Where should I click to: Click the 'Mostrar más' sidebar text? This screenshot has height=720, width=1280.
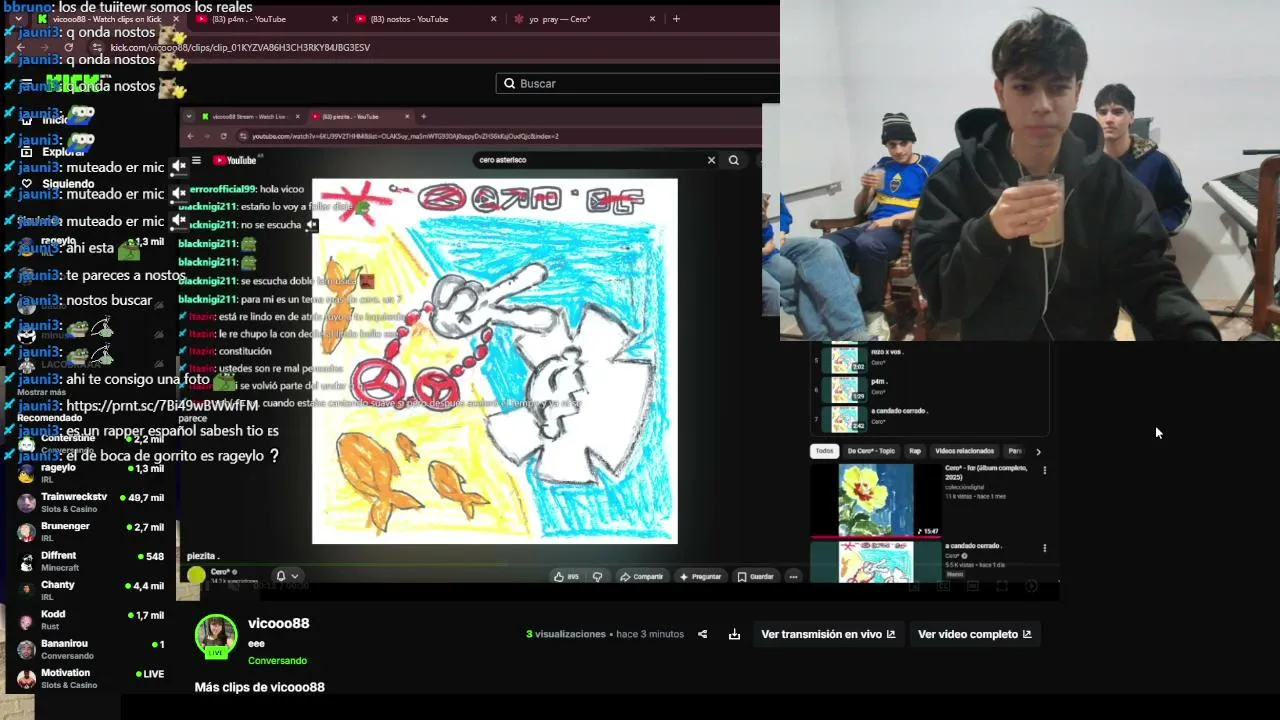(x=41, y=392)
